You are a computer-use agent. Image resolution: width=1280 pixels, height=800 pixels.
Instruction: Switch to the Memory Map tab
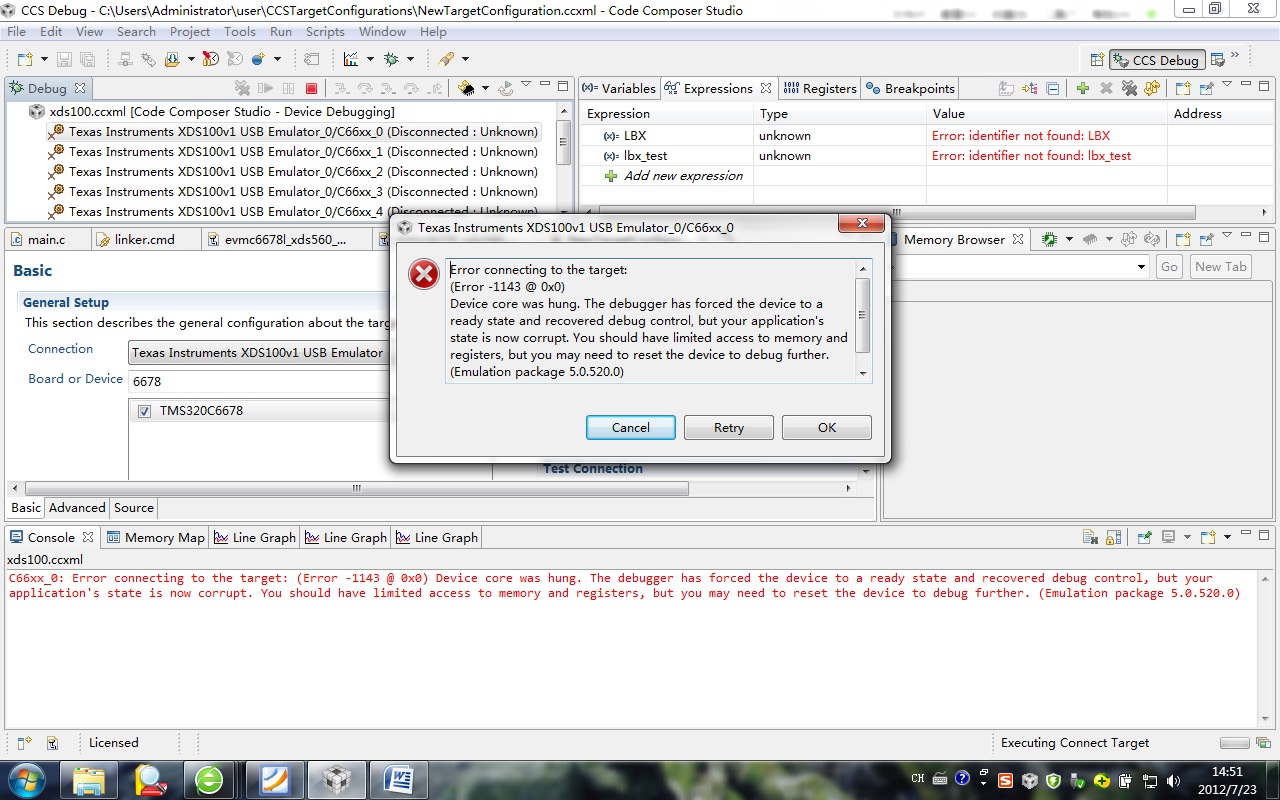[155, 537]
